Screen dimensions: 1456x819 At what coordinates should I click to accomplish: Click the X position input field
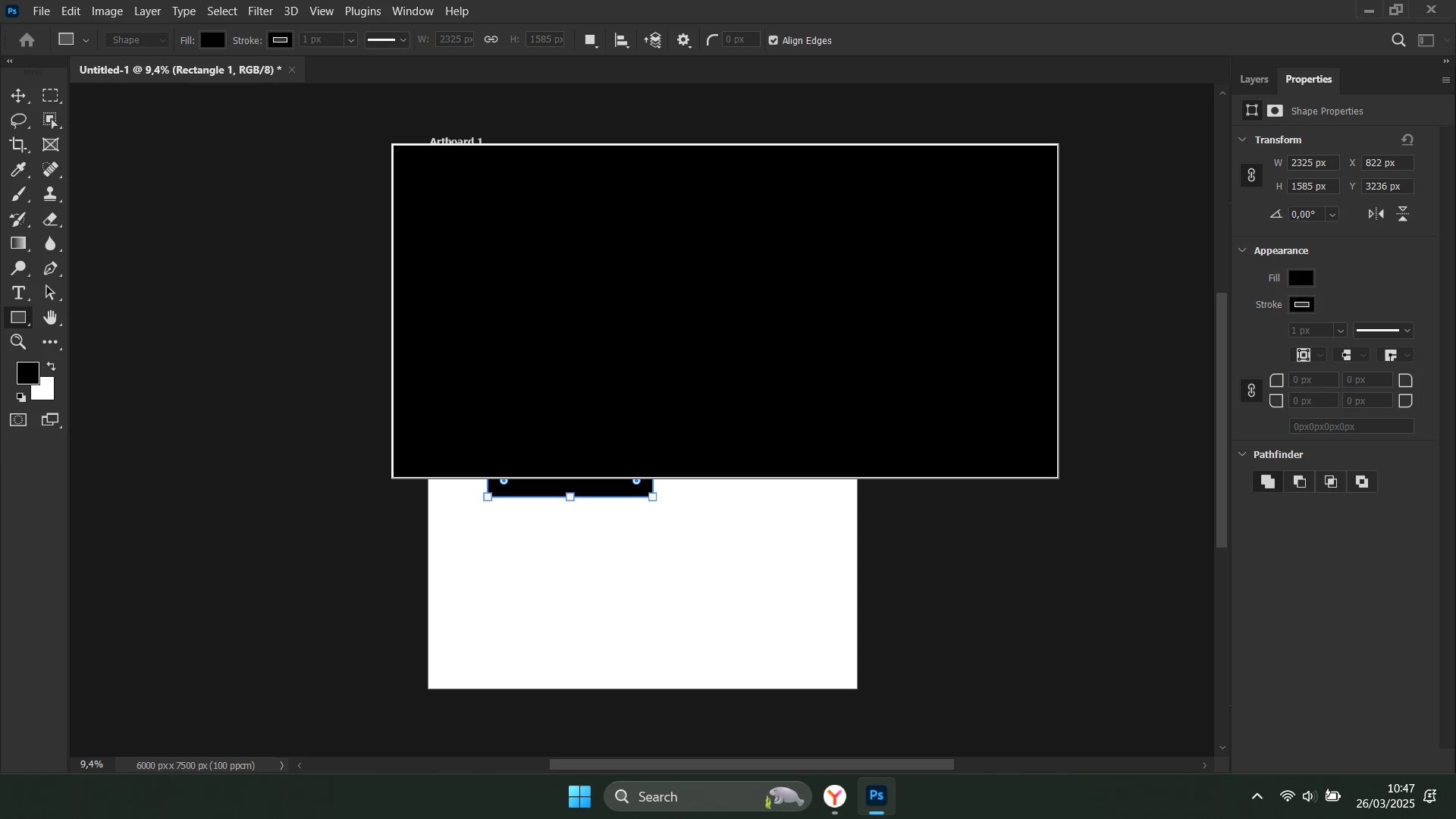1387,163
